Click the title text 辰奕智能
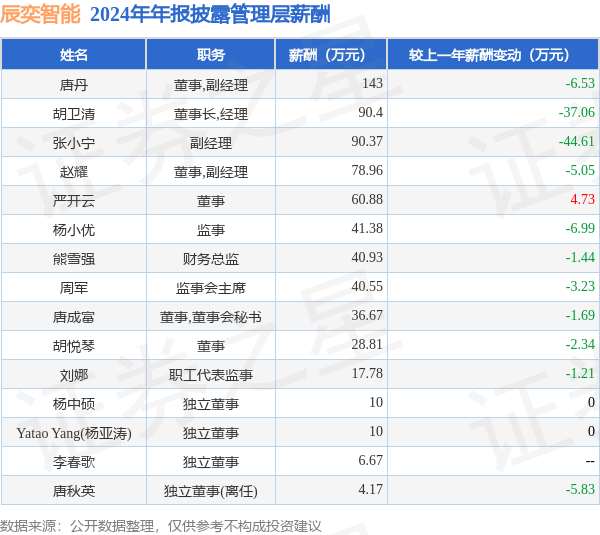Screen dimensions: 600x535 (x=40, y=15)
